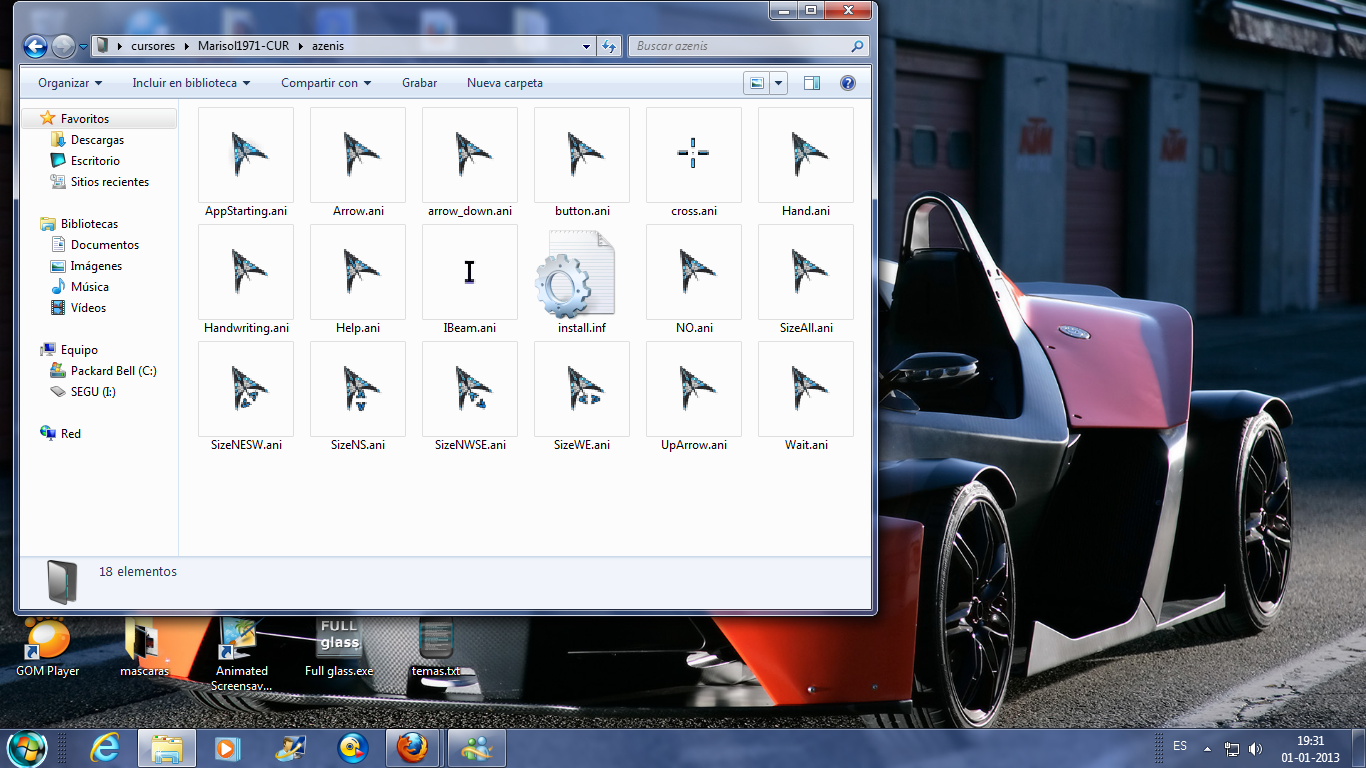Viewport: 1366px width, 768px height.
Task: Click the Buscar azenis search field
Action: [x=750, y=46]
